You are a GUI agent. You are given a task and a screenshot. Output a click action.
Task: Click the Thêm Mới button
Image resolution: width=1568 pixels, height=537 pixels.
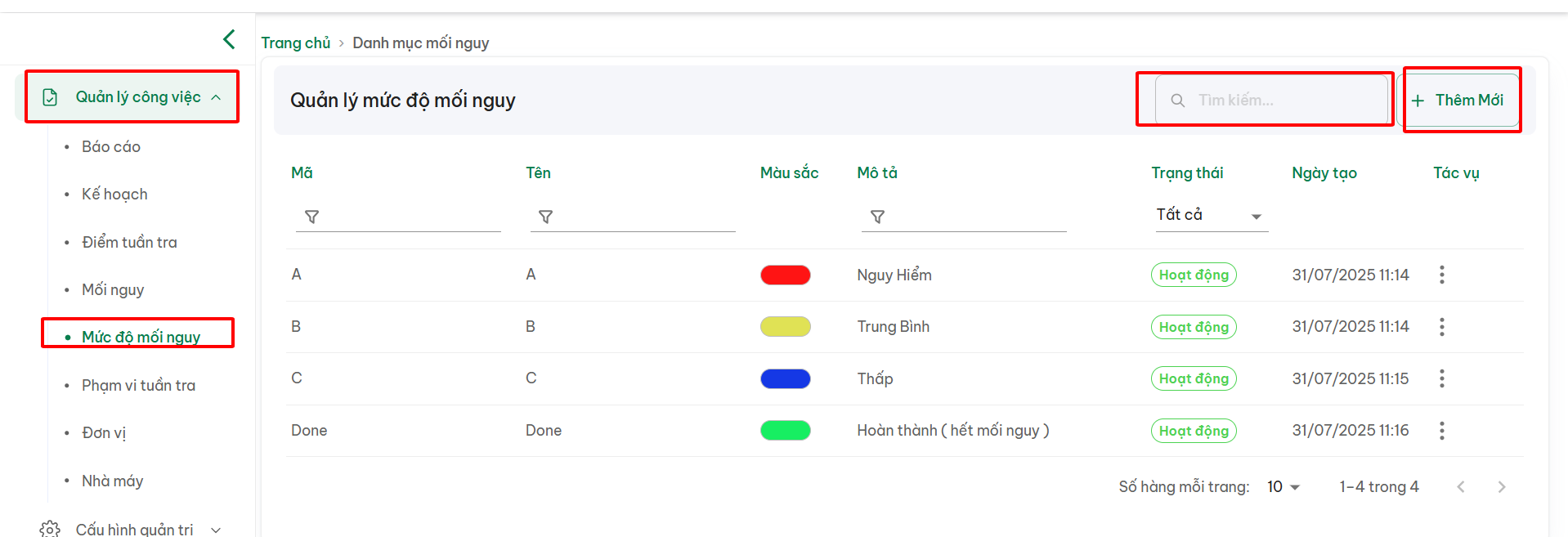pyautogui.click(x=1458, y=100)
